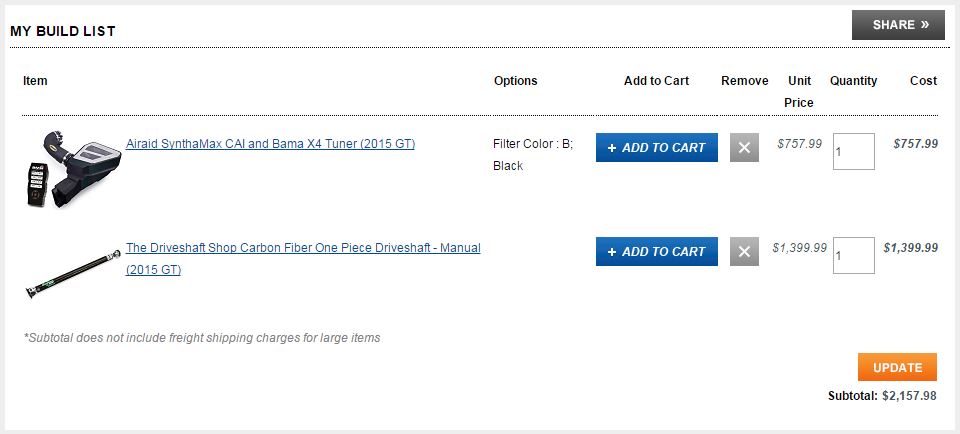This screenshot has height=434, width=960.
Task: Add the Carbon Fiber Driveshaft to cart
Action: tap(656, 252)
